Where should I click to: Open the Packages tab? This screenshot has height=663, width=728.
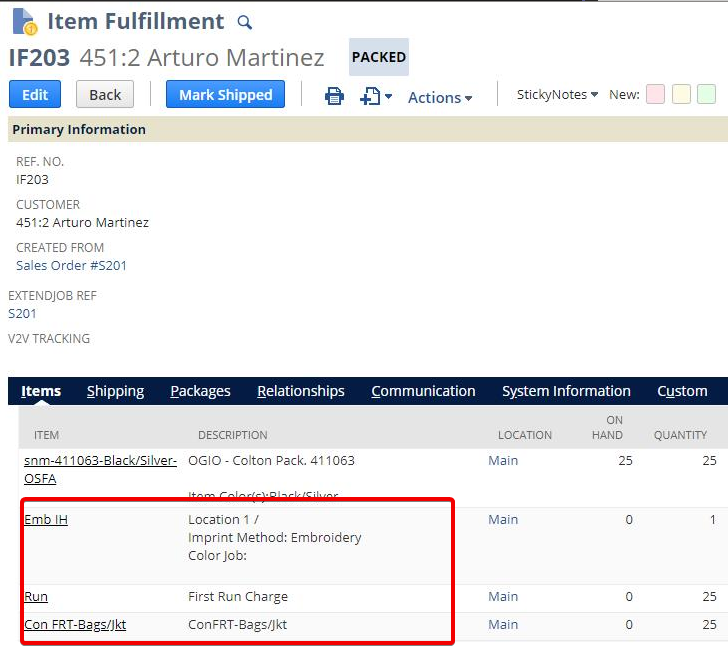200,391
